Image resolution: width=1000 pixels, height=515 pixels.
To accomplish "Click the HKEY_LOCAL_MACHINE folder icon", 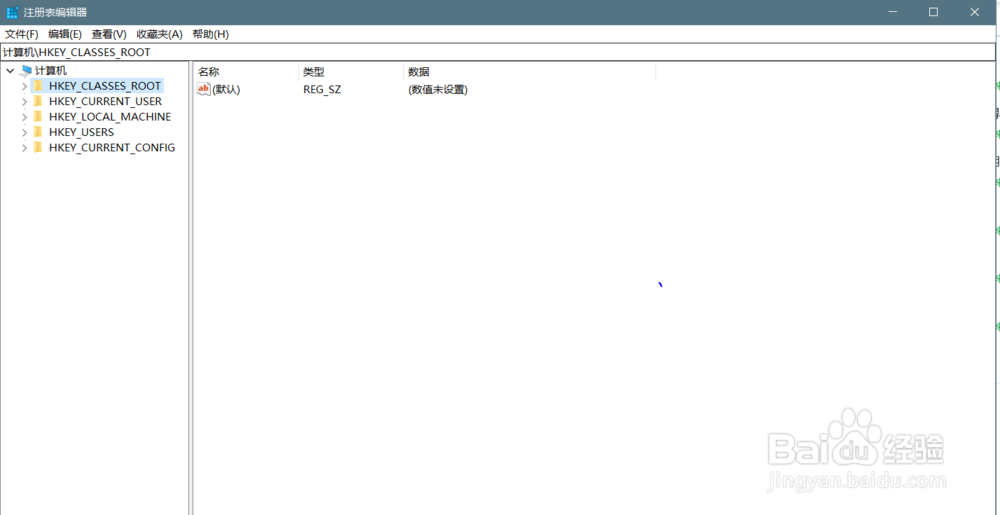I will tap(38, 117).
